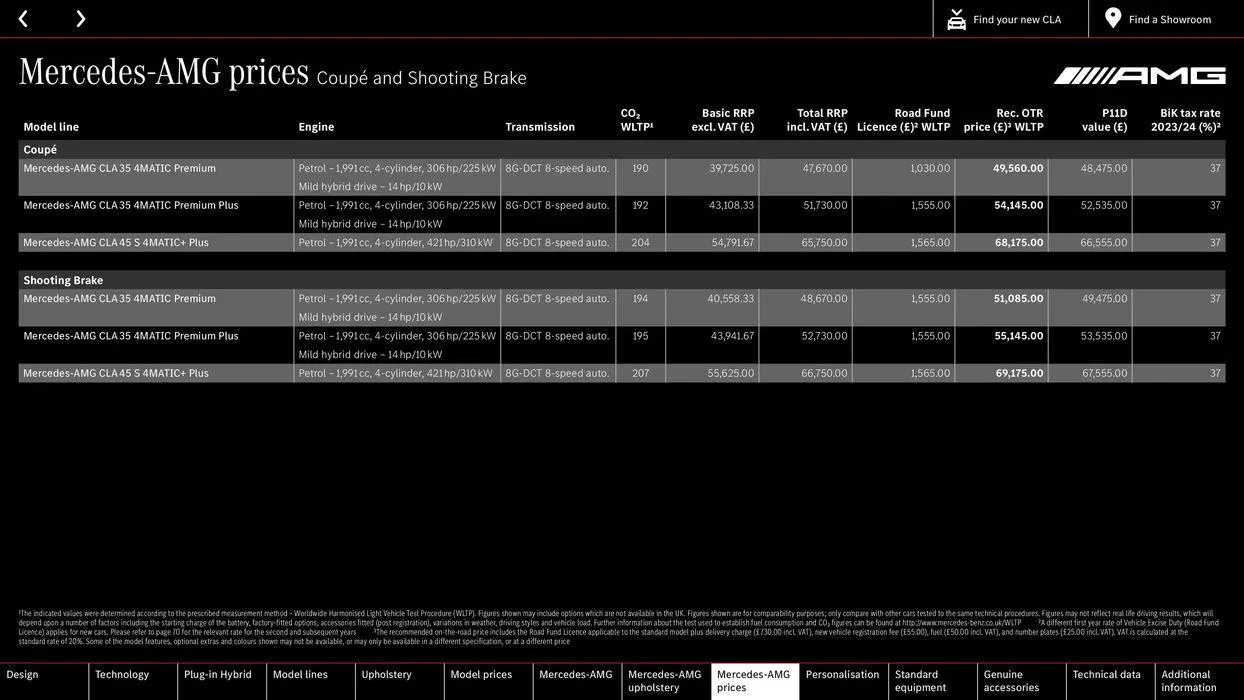This screenshot has height=700, width=1244.
Task: Switch to the Design tab
Action: pyautogui.click(x=23, y=675)
